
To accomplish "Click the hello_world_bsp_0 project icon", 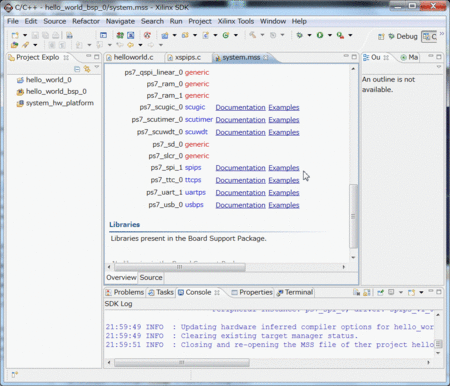I will tap(20, 92).
